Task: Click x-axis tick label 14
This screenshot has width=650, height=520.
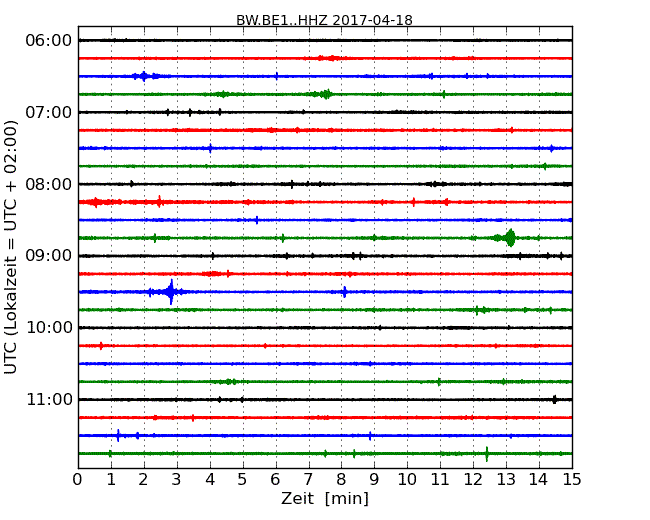Action: click(538, 480)
